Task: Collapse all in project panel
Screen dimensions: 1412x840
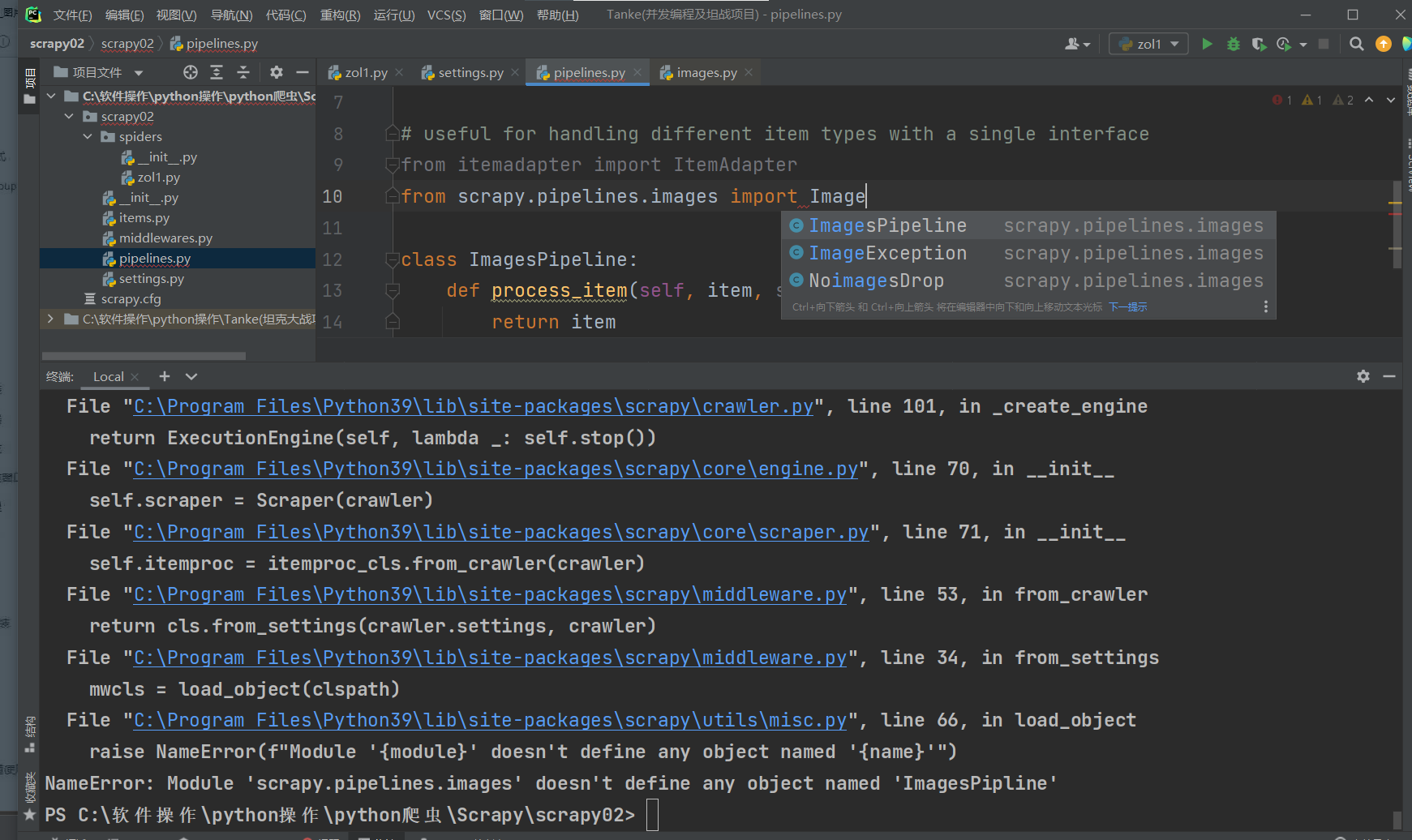Action: point(243,72)
